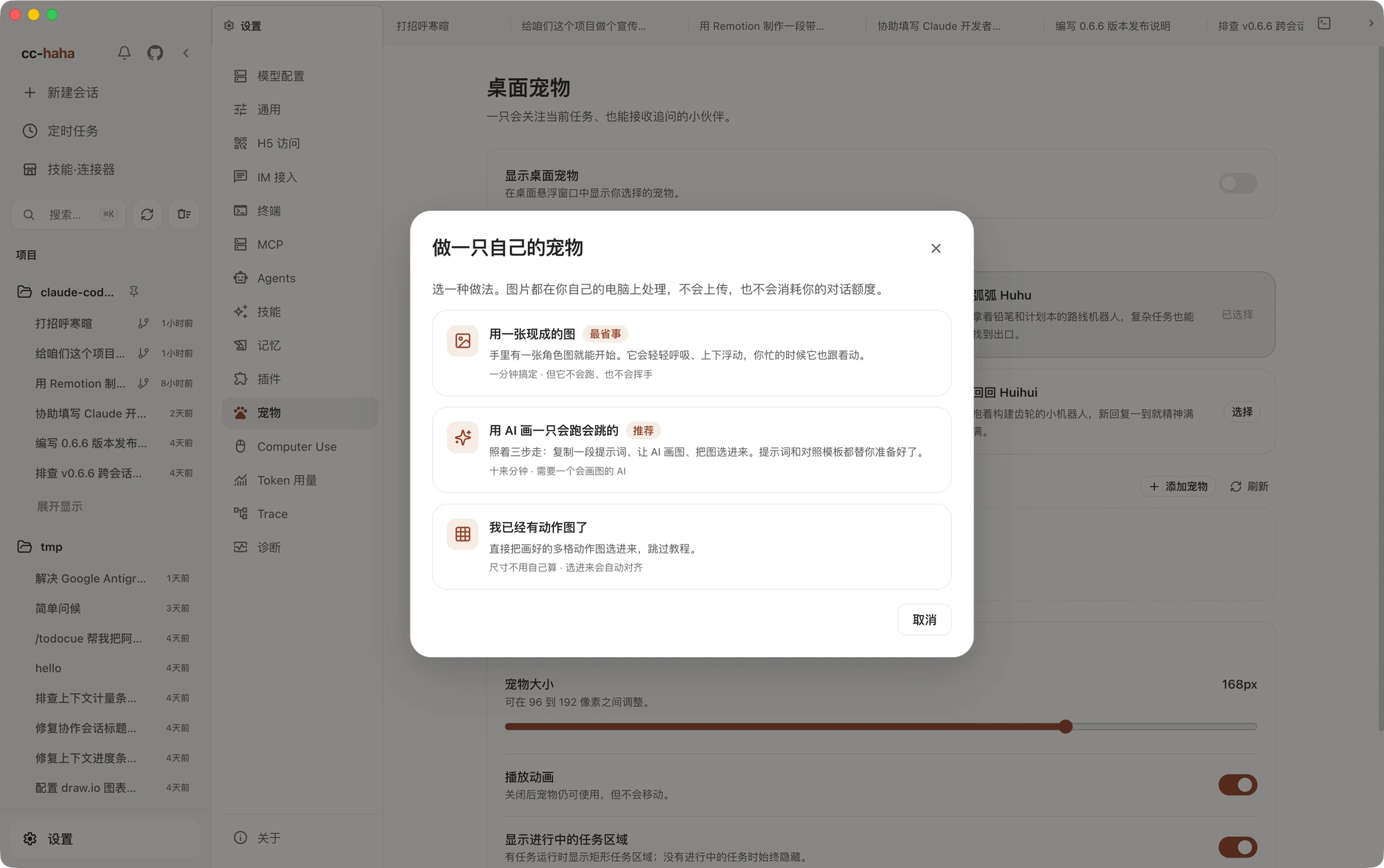Image resolution: width=1384 pixels, height=868 pixels.
Task: Click the delete-list icon beside refresh
Action: (x=184, y=214)
